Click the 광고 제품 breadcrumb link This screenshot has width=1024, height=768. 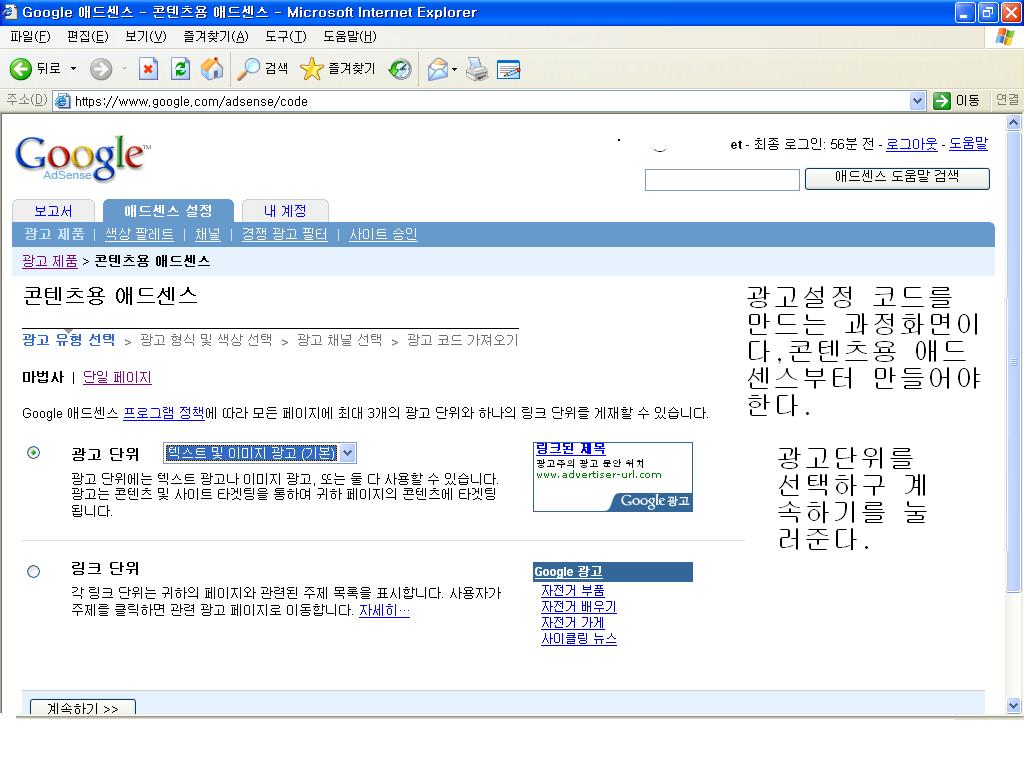tap(50, 261)
